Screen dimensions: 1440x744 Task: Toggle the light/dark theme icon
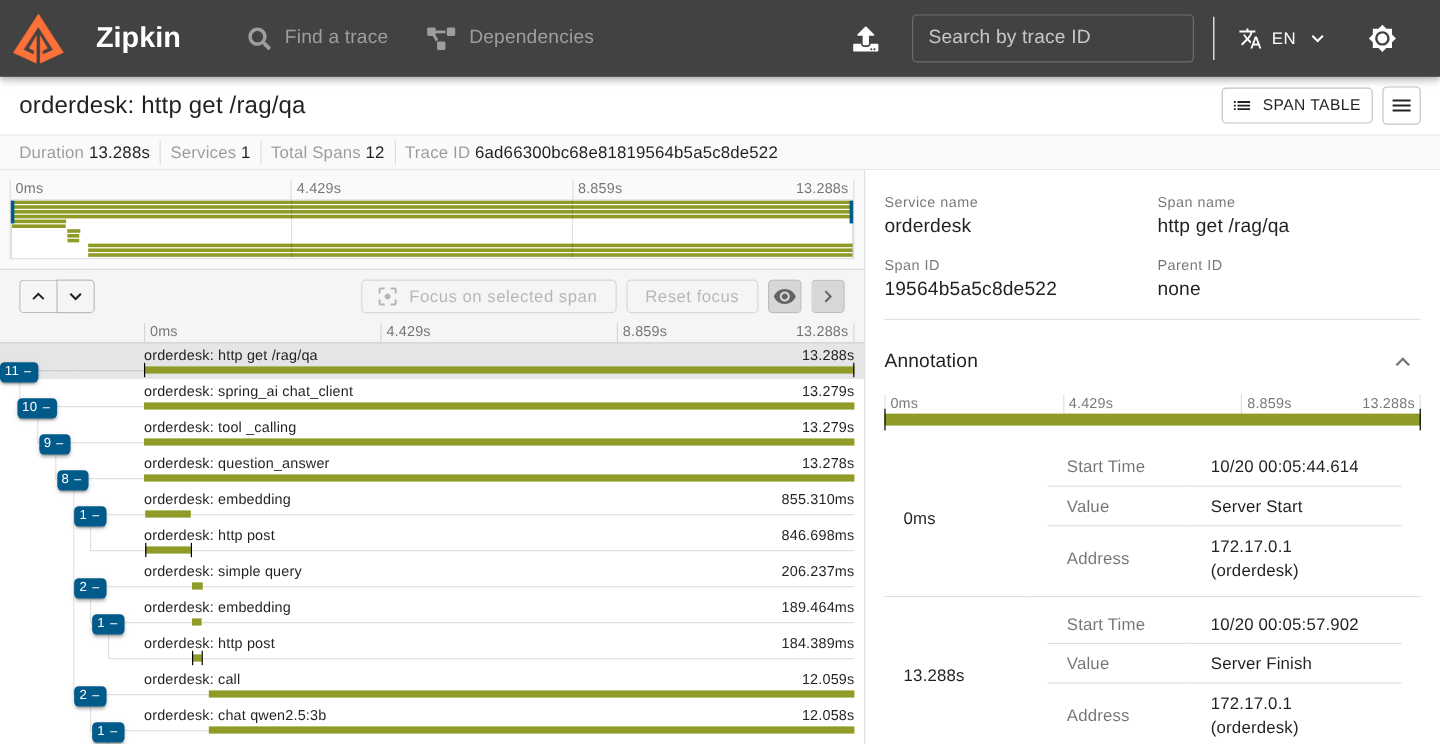[1382, 38]
